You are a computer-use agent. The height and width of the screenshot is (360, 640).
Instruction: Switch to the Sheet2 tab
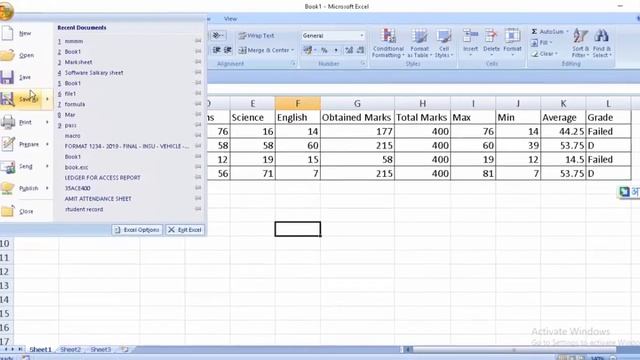(71, 349)
